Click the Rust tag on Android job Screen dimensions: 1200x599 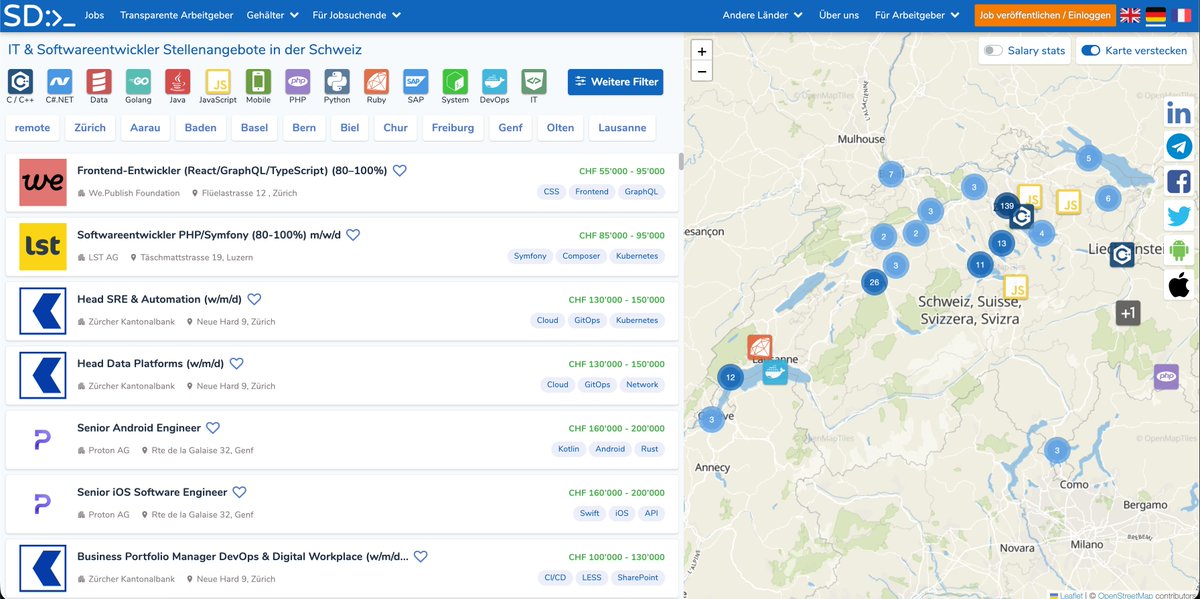point(650,449)
